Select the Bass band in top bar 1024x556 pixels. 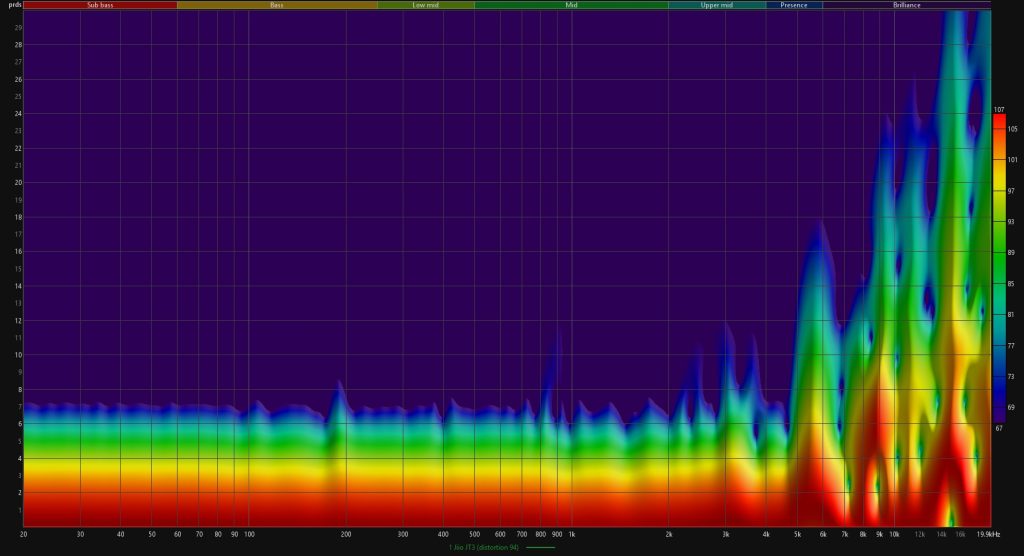tap(276, 5)
